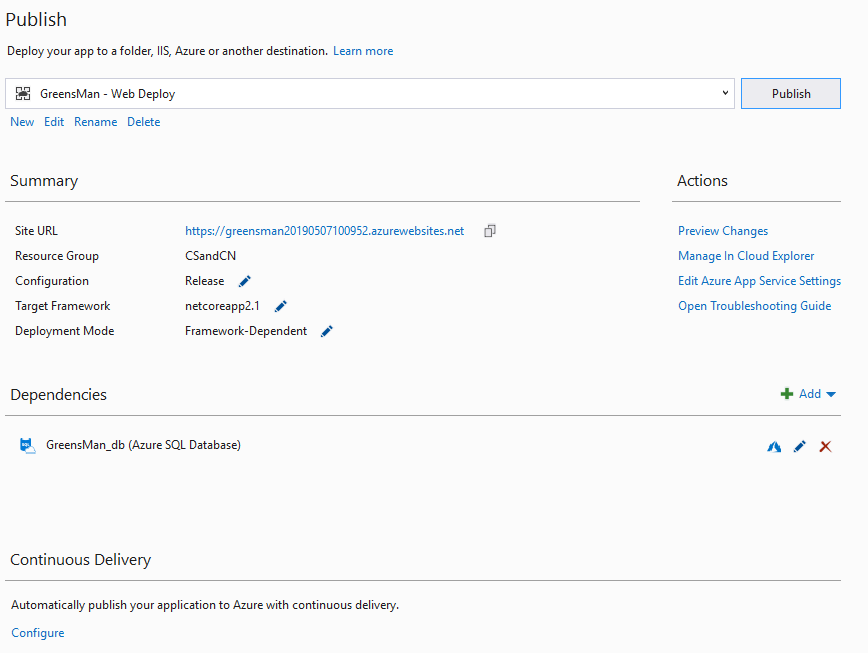Click the Resource Group label
This screenshot has height=653, width=868.
(57, 256)
